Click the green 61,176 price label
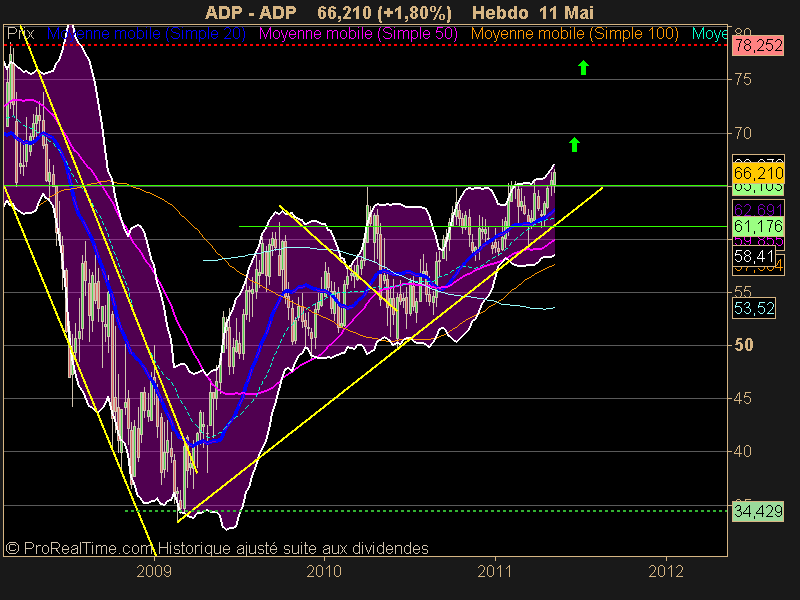 click(758, 226)
